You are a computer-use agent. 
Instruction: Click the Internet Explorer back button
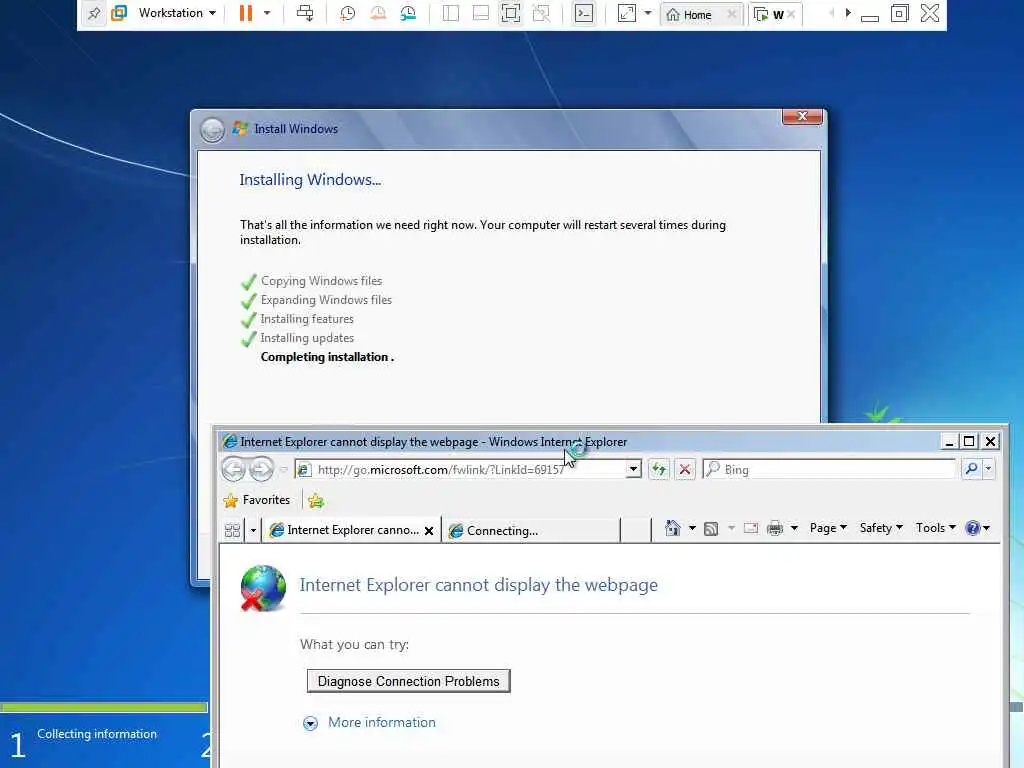point(233,469)
